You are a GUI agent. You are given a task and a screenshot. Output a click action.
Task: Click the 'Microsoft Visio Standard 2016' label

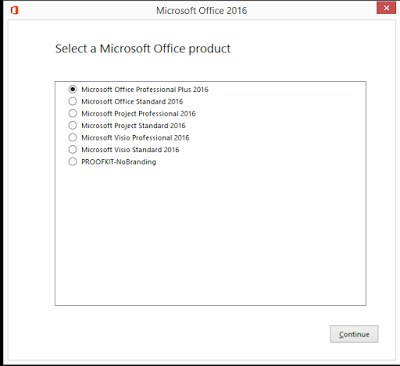130,149
